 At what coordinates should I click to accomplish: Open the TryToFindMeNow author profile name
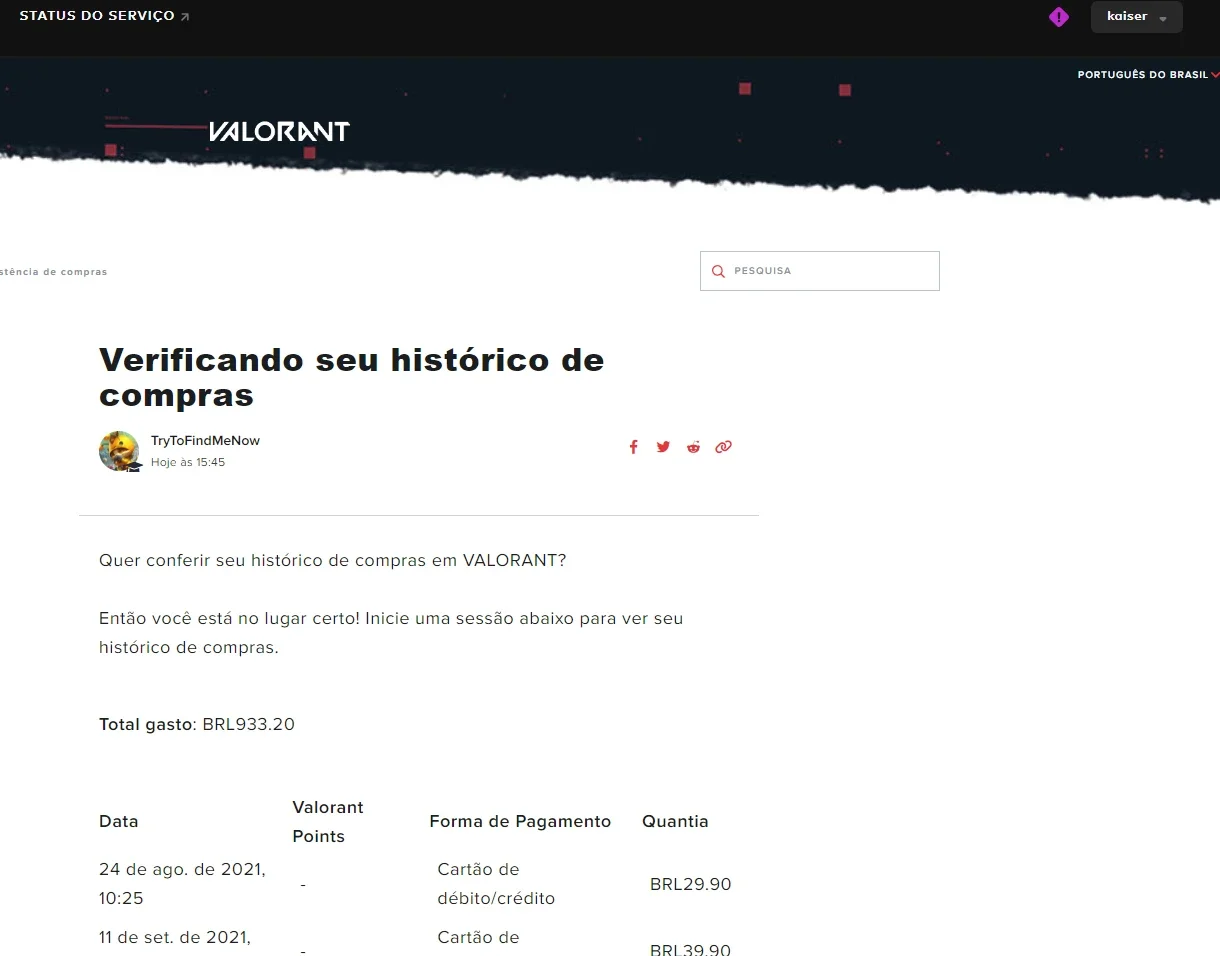coord(205,441)
